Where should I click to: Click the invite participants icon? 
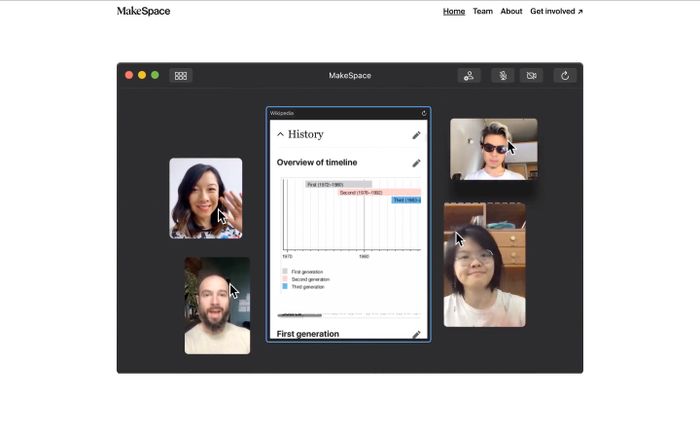tap(469, 75)
